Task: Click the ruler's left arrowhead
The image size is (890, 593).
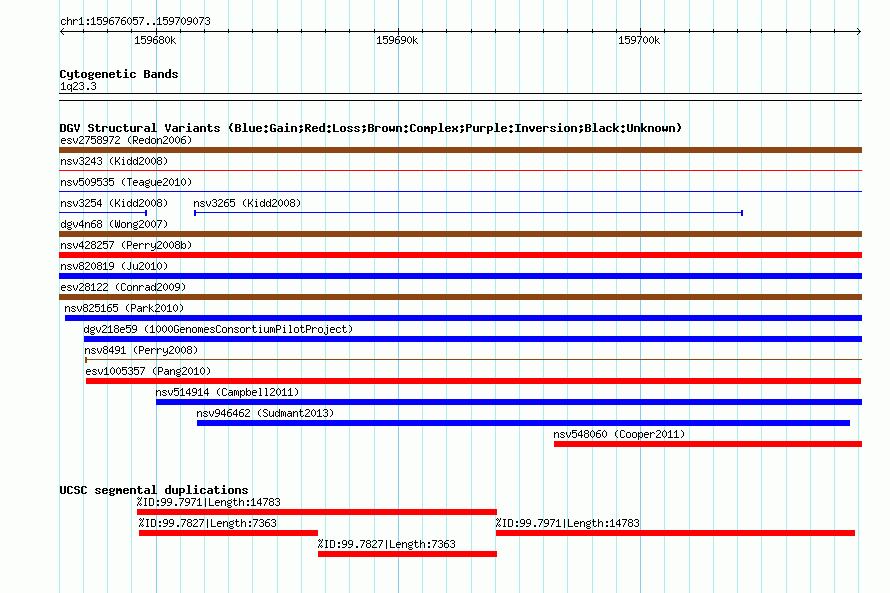Action: (62, 31)
